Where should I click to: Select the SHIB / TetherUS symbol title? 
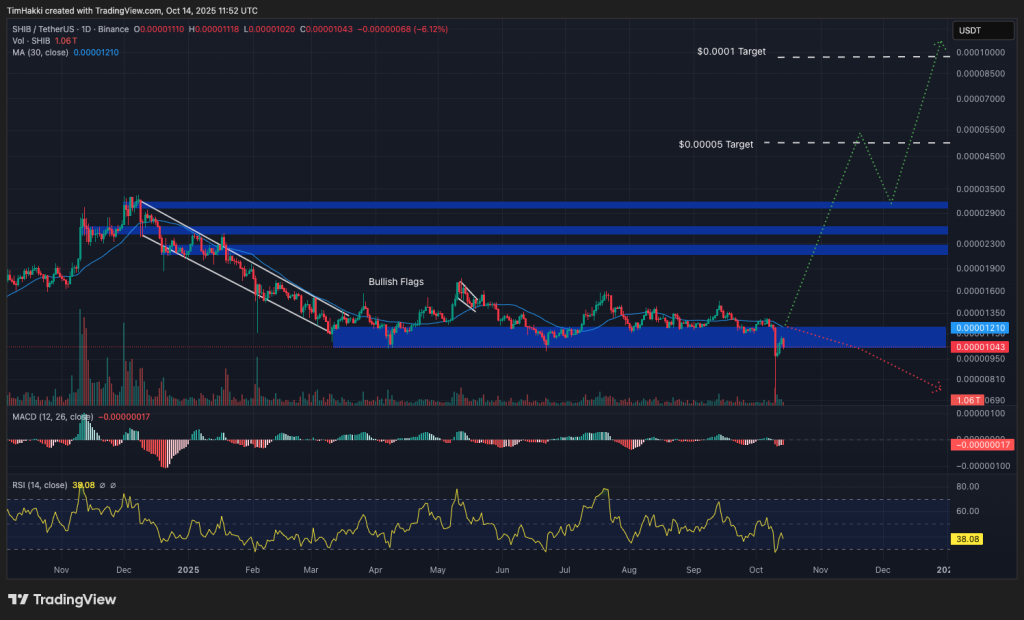click(47, 29)
